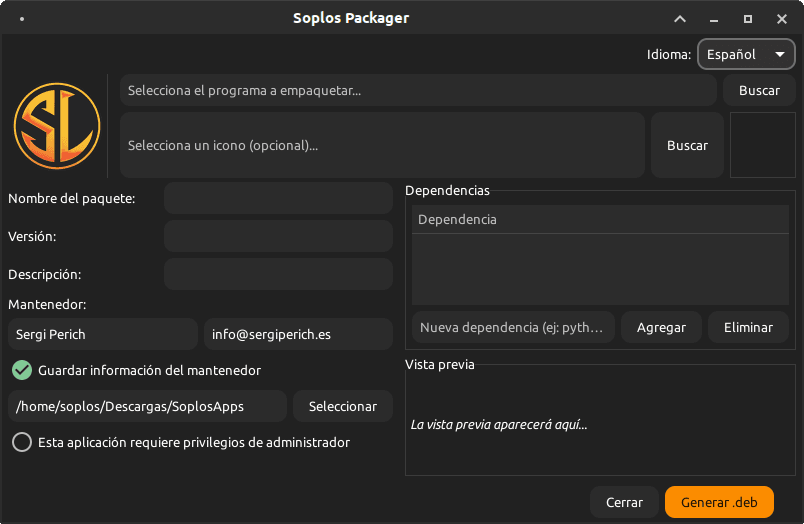Click the Nombre del paquete field
The image size is (804, 524).
tap(278, 198)
